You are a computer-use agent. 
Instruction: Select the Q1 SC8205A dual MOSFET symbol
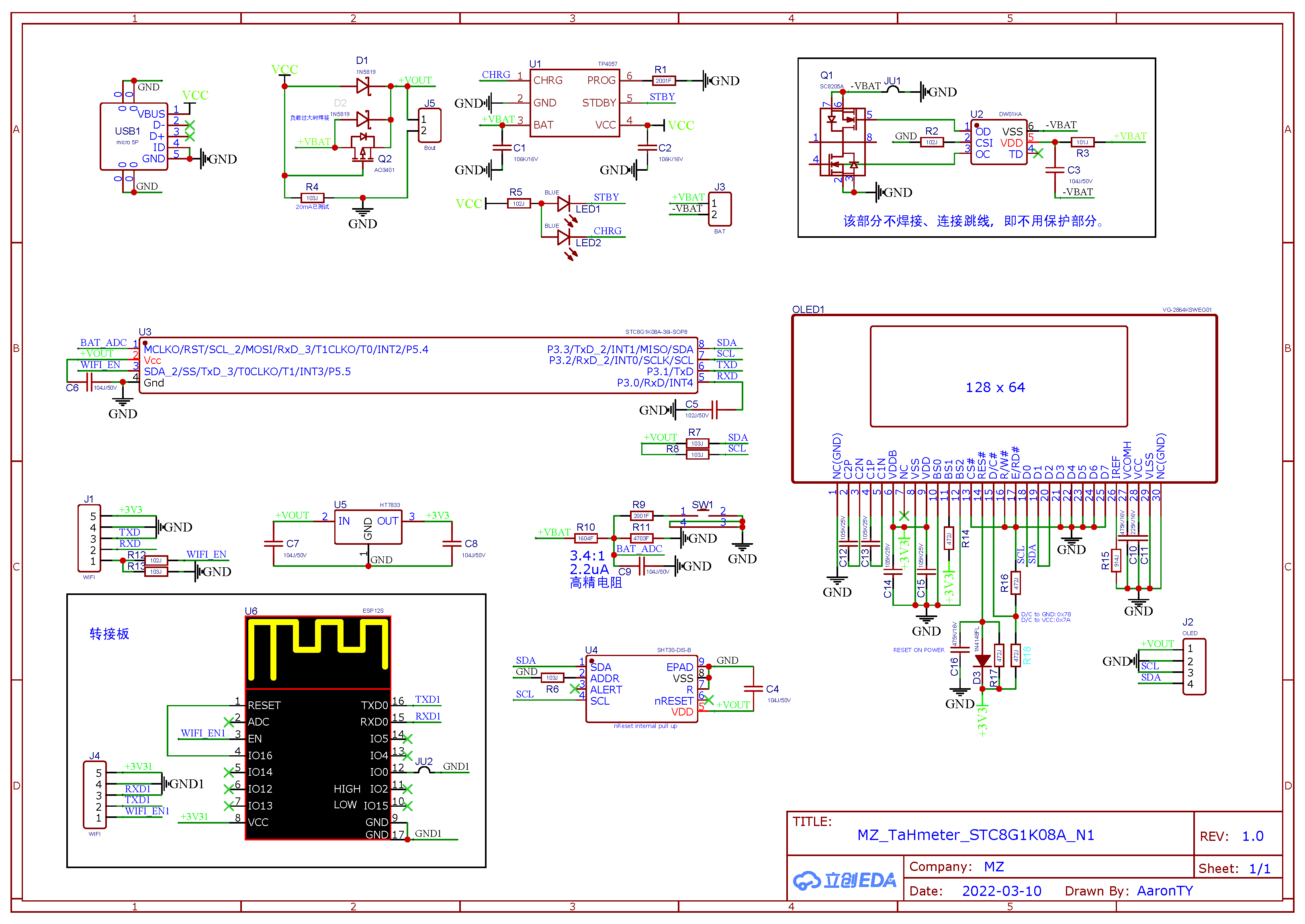842,142
